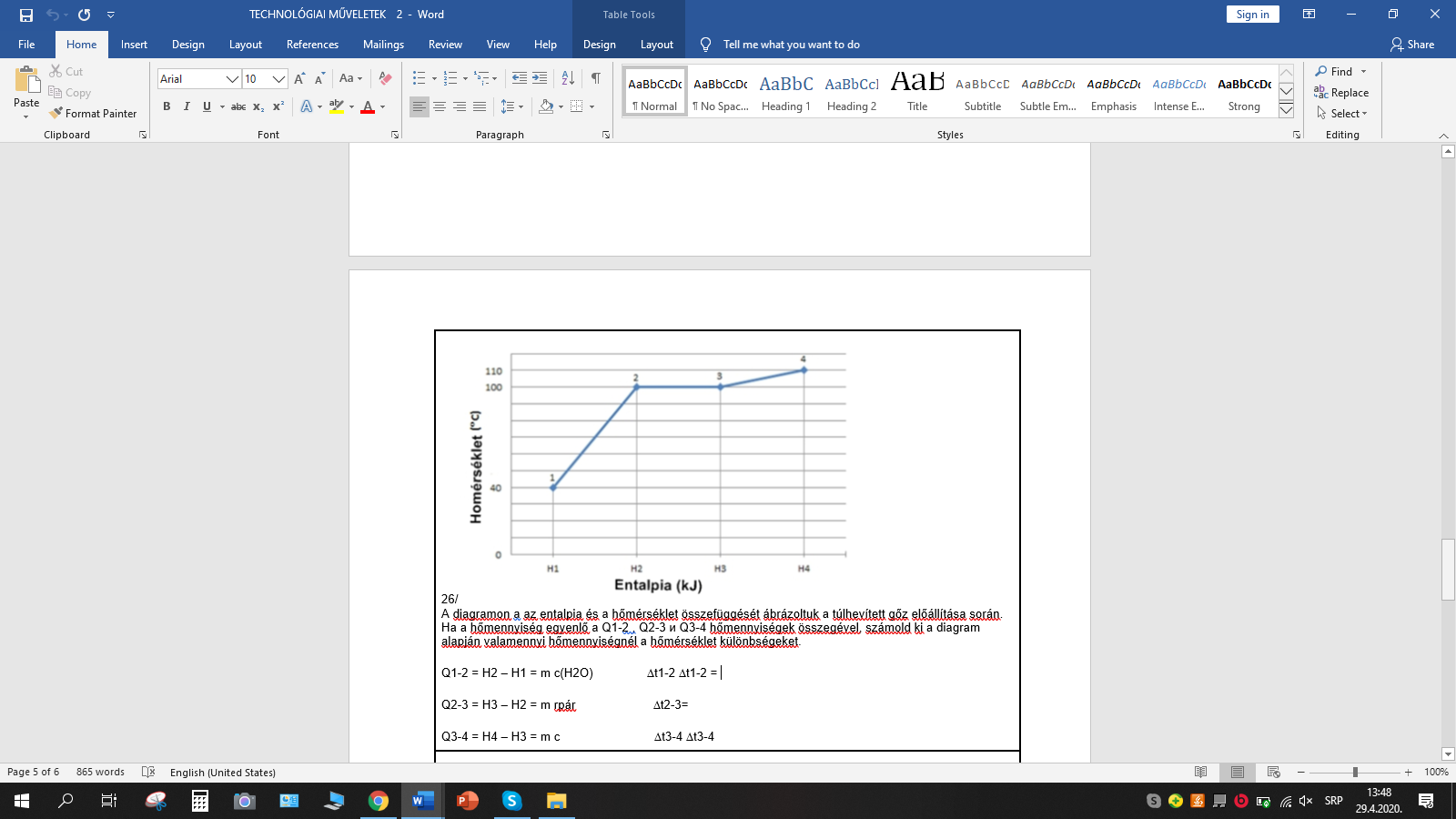Switch to the Insert ribbon tab
Viewport: 1456px width, 819px height.
134,45
